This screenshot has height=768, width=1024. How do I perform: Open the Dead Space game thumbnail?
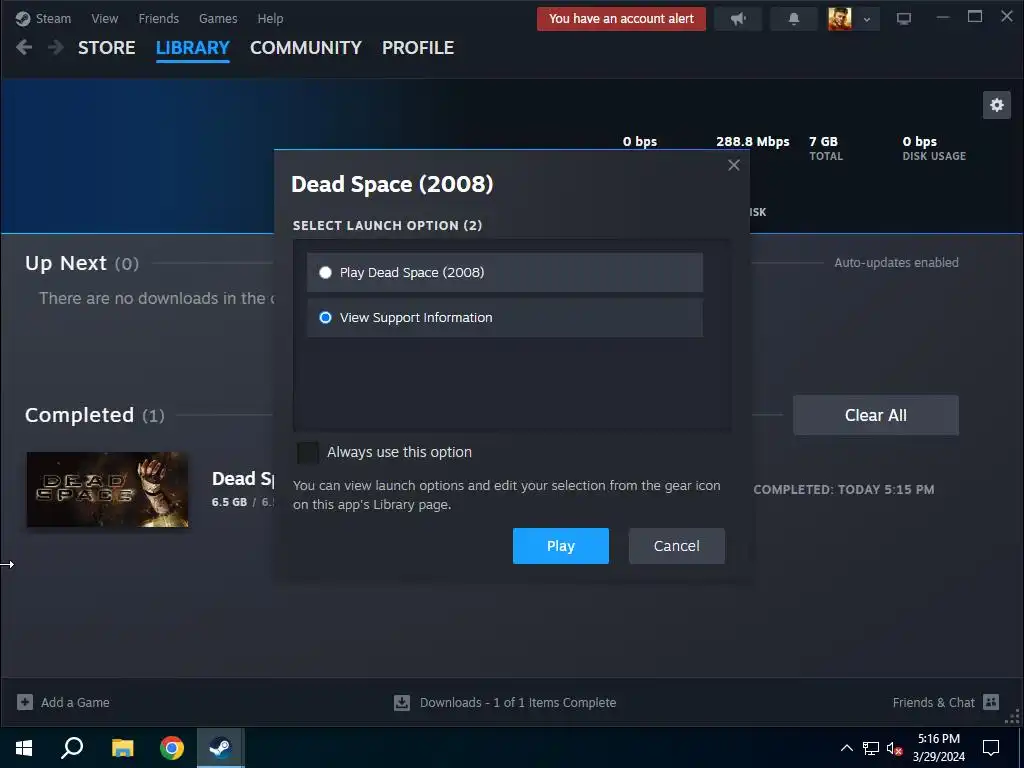[x=107, y=489]
